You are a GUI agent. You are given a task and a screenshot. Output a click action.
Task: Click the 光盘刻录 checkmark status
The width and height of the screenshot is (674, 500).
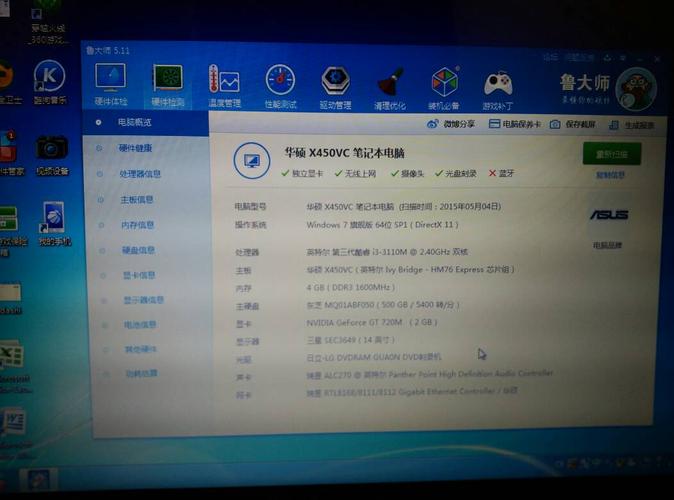coord(455,174)
